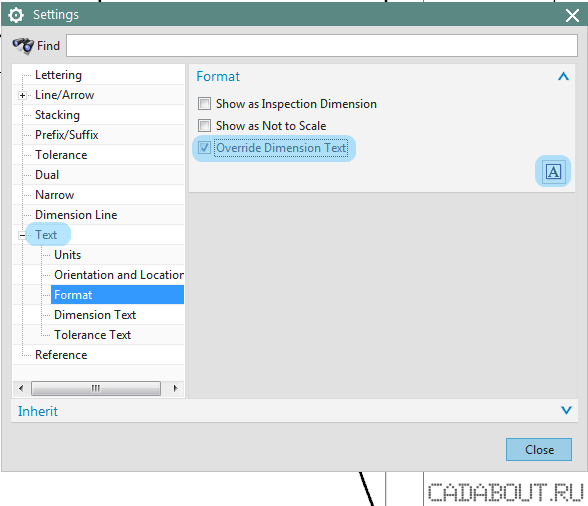Image resolution: width=588 pixels, height=506 pixels.
Task: Select Dual in the settings tree
Action: (47, 175)
